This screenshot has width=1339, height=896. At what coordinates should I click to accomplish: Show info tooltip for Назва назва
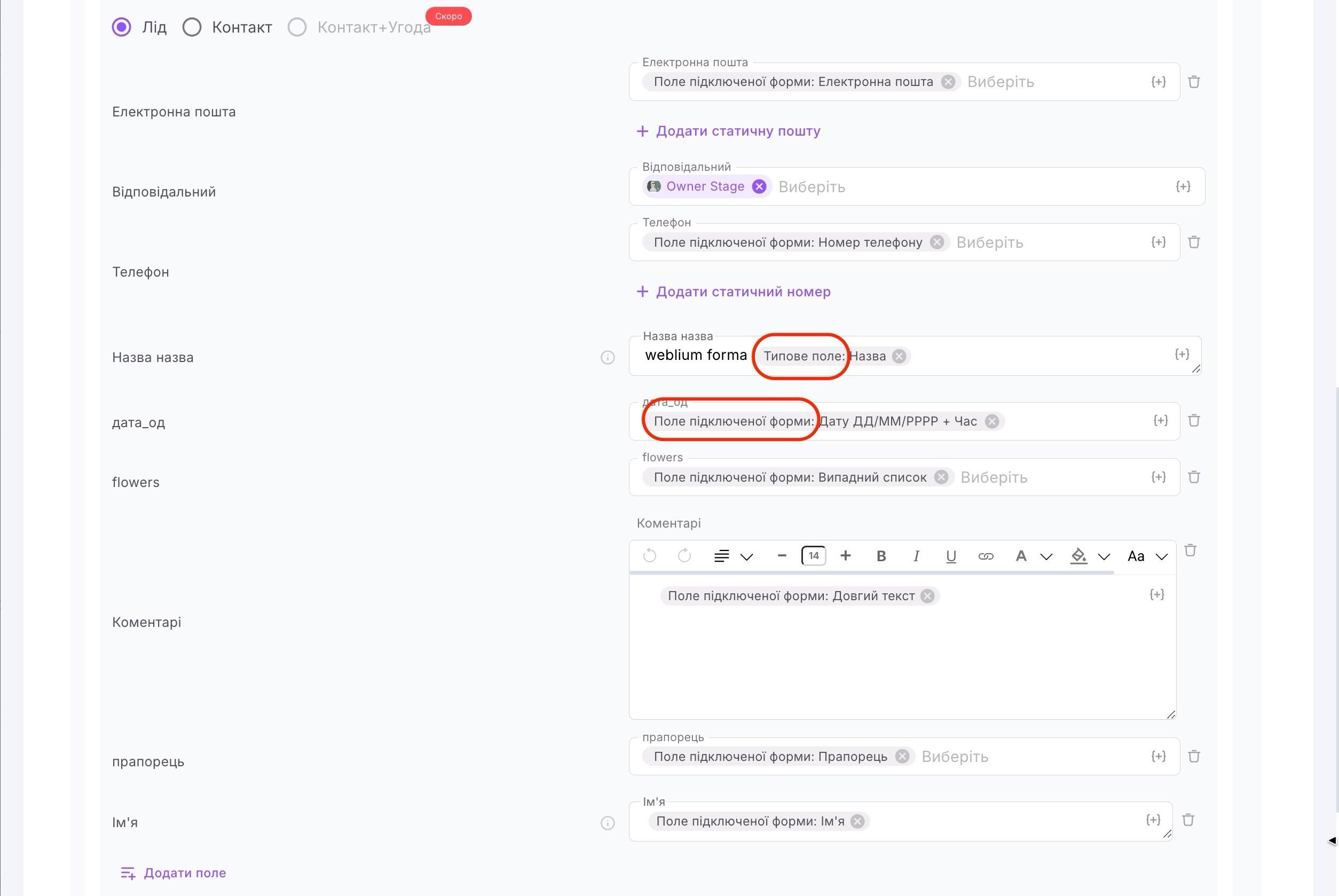pos(608,358)
